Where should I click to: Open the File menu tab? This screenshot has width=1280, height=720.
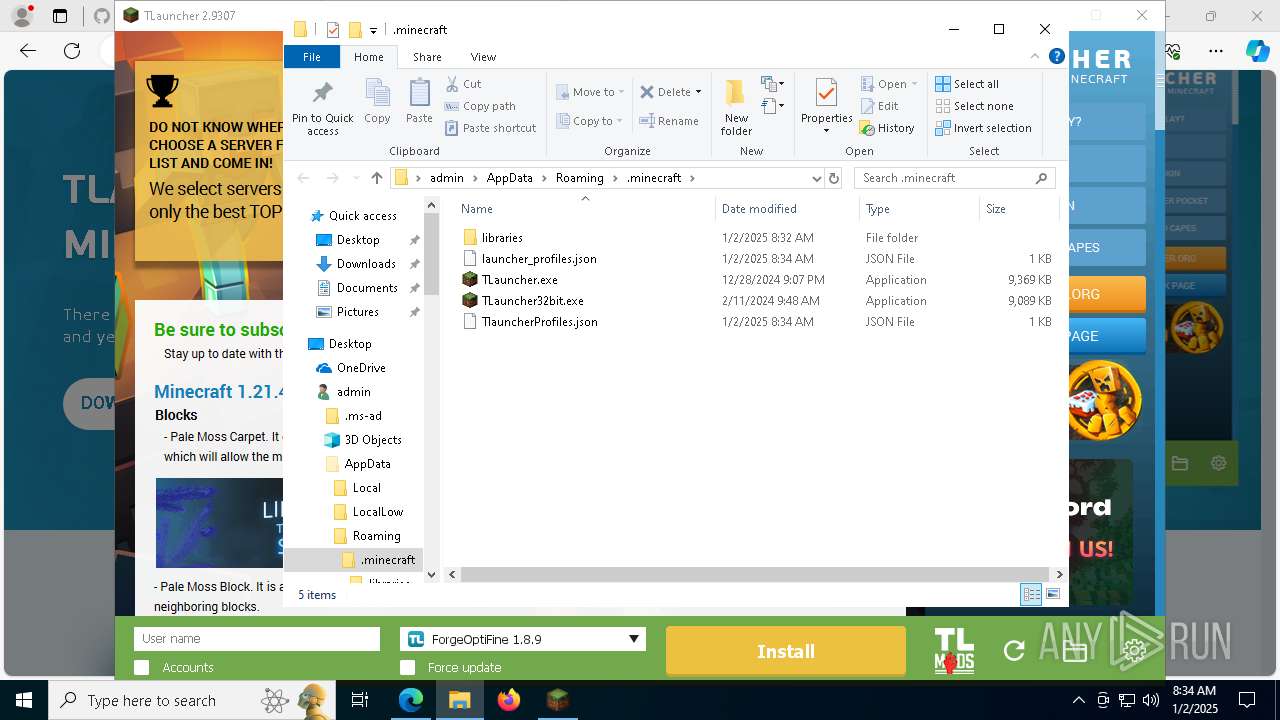click(312, 57)
